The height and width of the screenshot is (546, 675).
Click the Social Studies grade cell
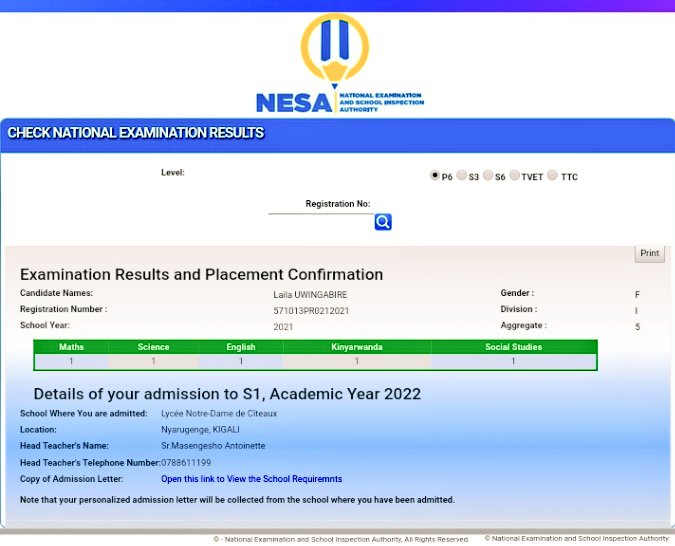[514, 361]
